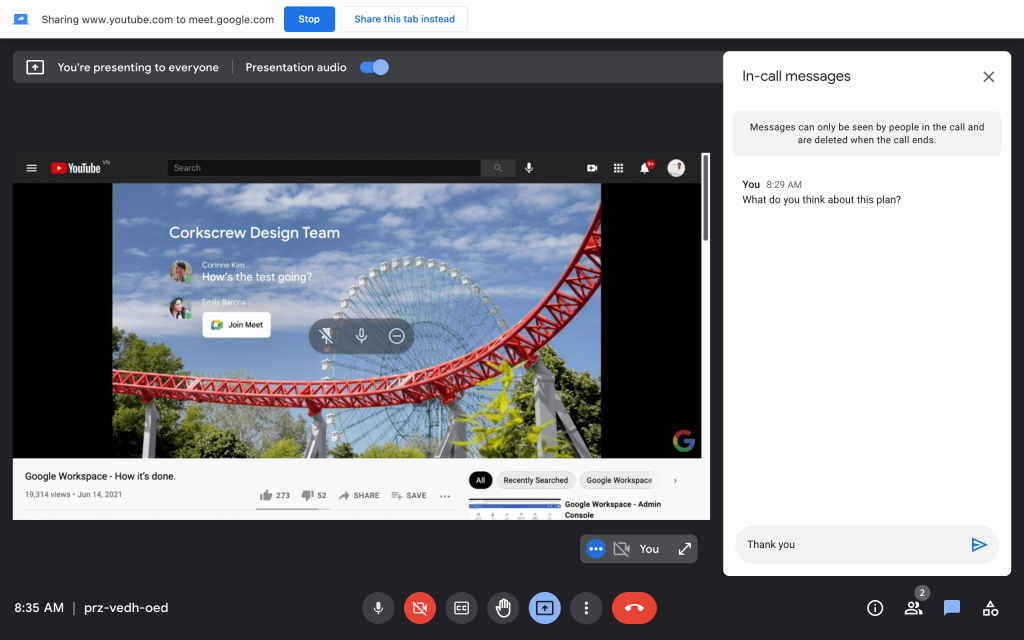The width and height of the screenshot is (1024, 640).
Task: Expand filter chips with right arrow
Action: click(675, 480)
